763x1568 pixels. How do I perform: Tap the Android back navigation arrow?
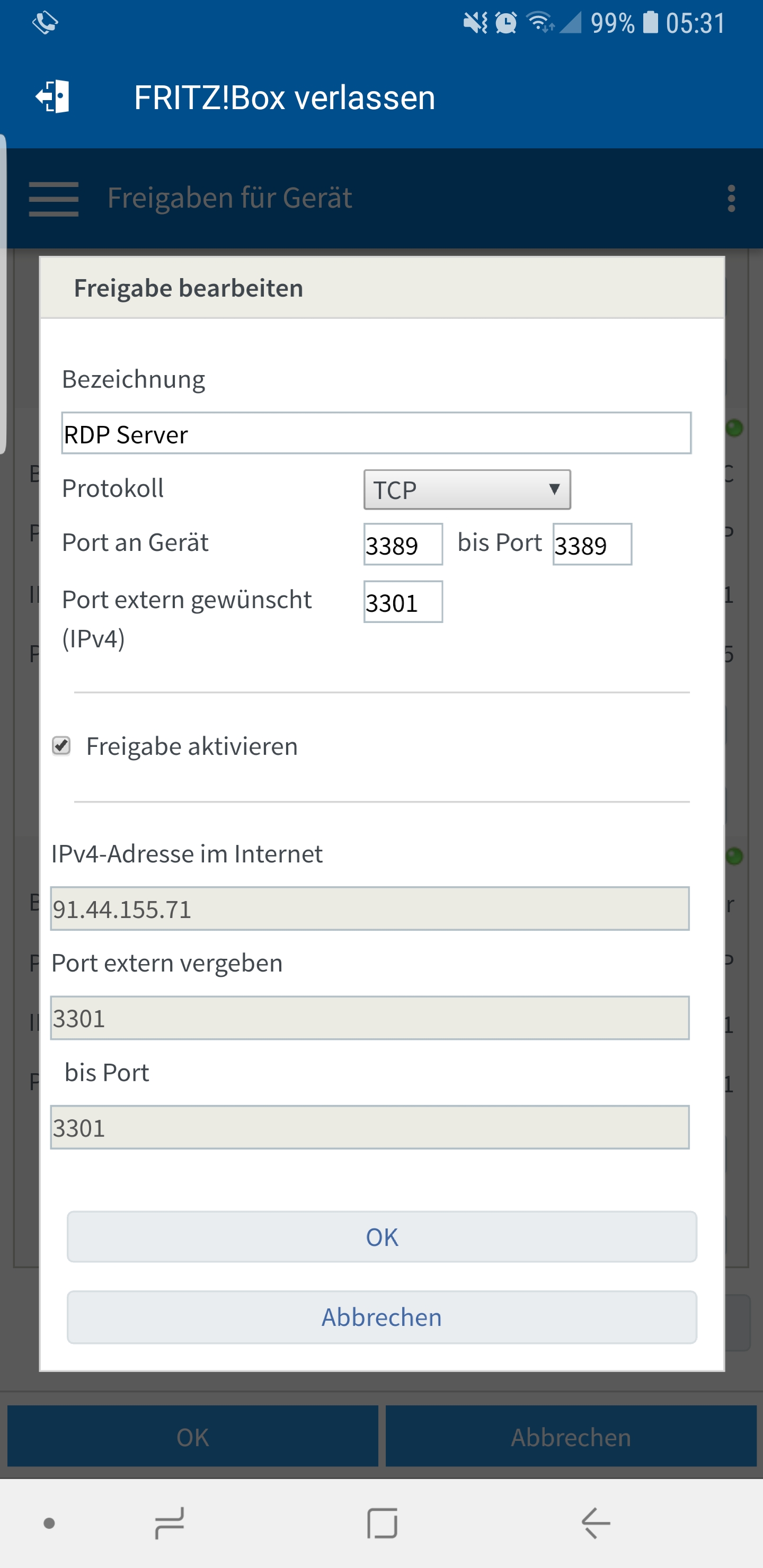click(x=595, y=1522)
